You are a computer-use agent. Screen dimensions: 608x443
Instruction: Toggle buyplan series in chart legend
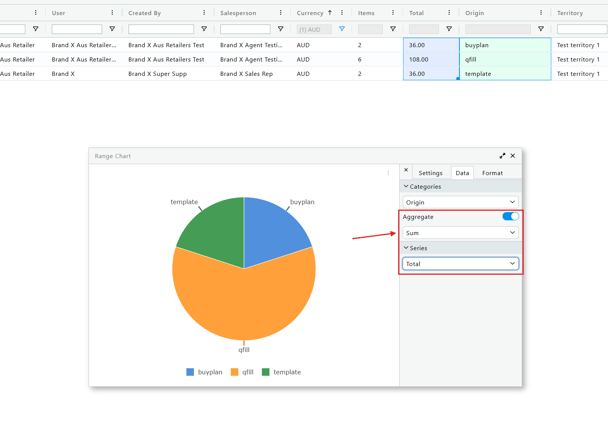click(x=204, y=372)
